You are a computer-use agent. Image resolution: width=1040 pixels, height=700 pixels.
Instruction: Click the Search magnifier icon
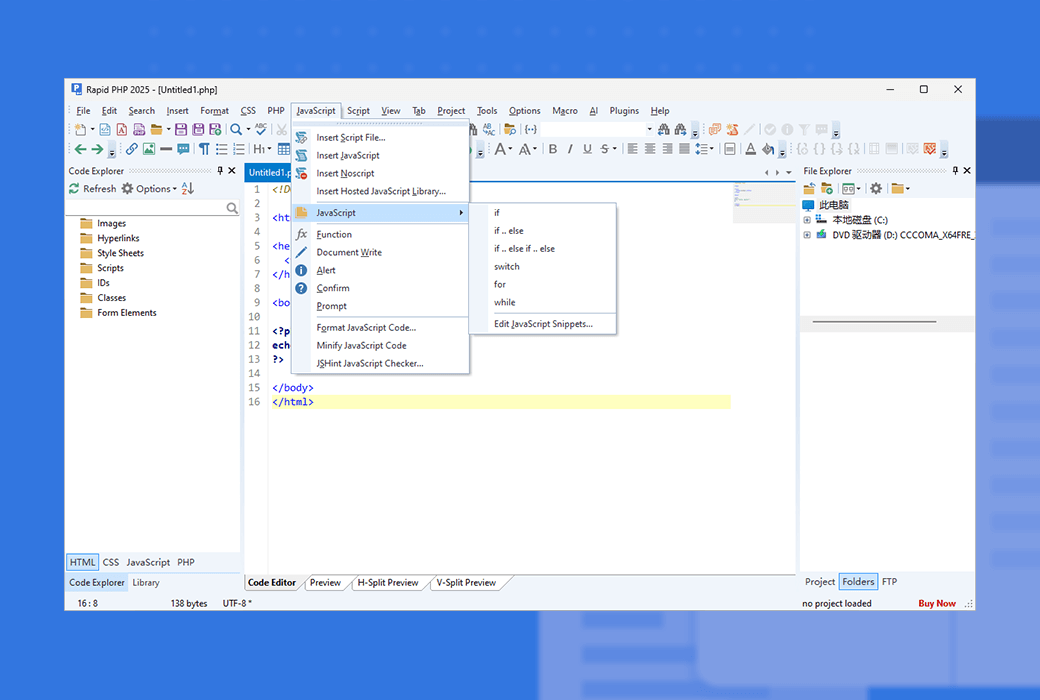[x=236, y=129]
